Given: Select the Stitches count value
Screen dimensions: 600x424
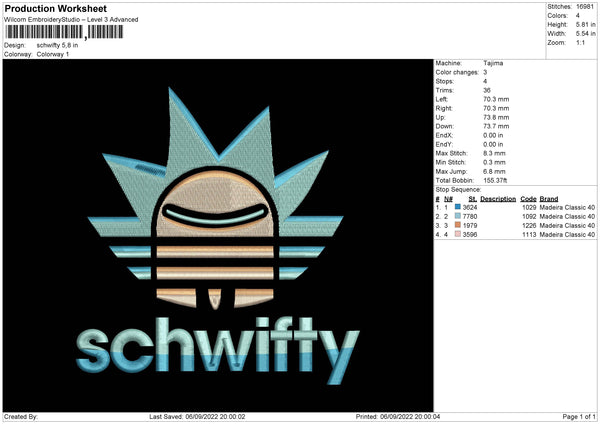Looking at the screenshot, I should pos(585,7).
